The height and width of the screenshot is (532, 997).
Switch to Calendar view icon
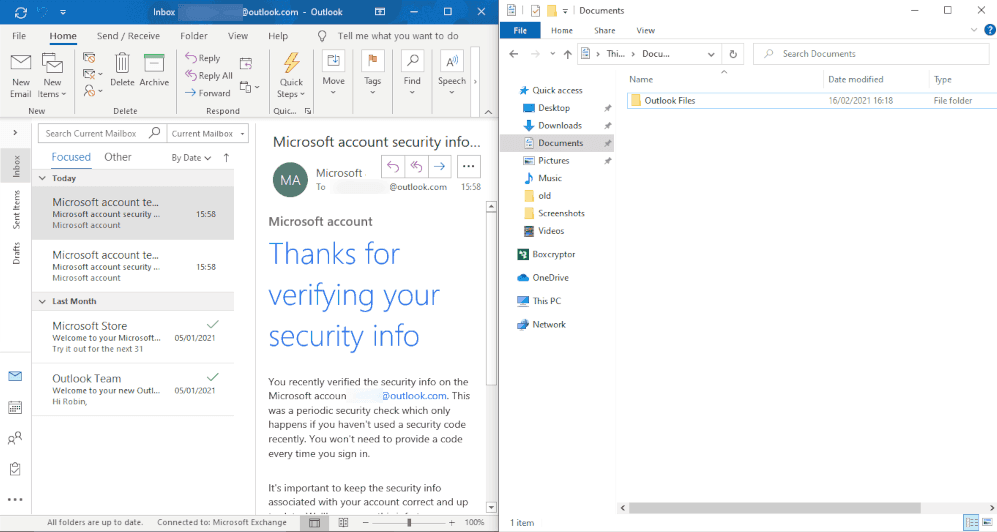(15, 407)
